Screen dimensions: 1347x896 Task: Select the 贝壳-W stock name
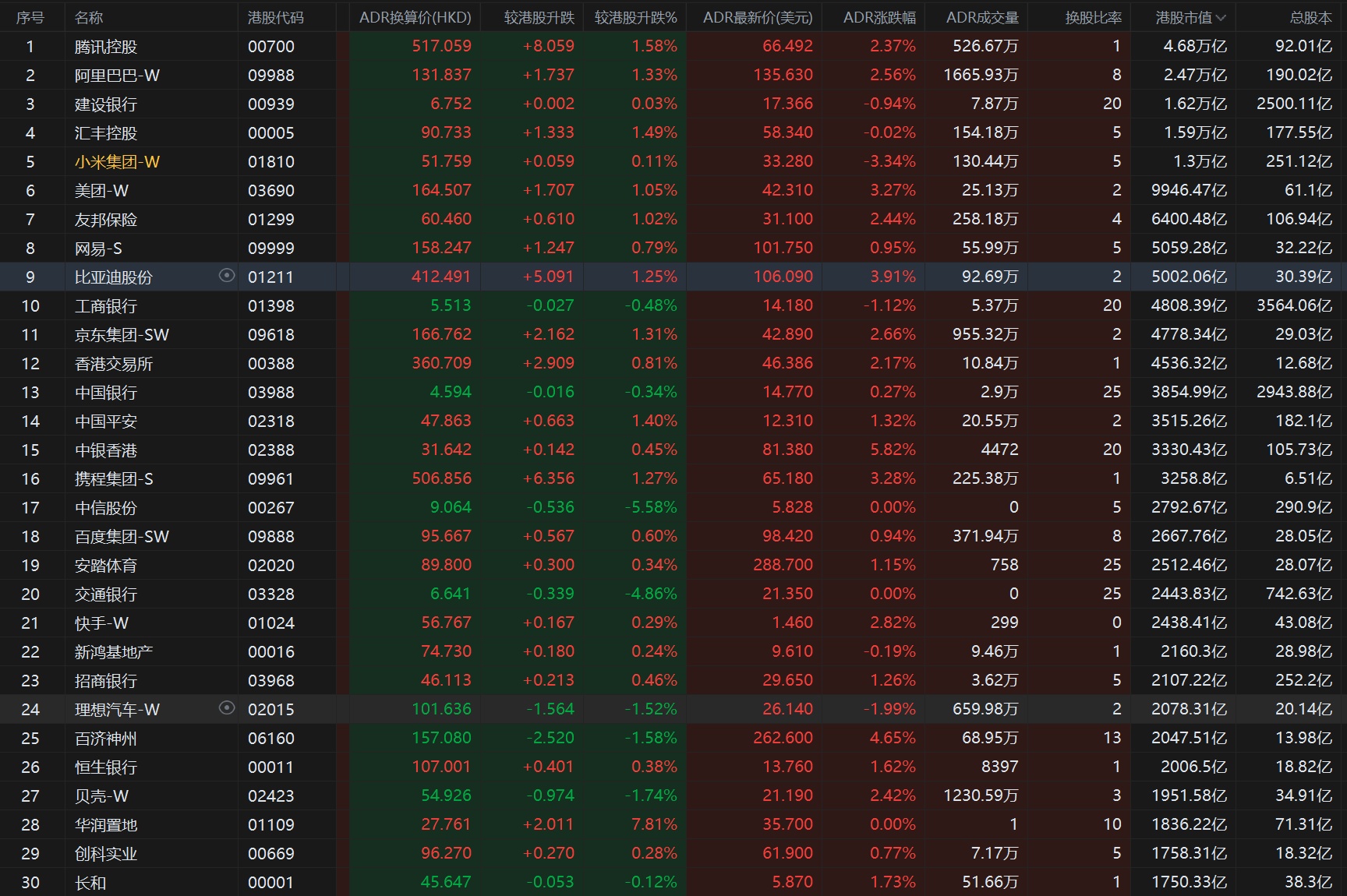point(101,796)
